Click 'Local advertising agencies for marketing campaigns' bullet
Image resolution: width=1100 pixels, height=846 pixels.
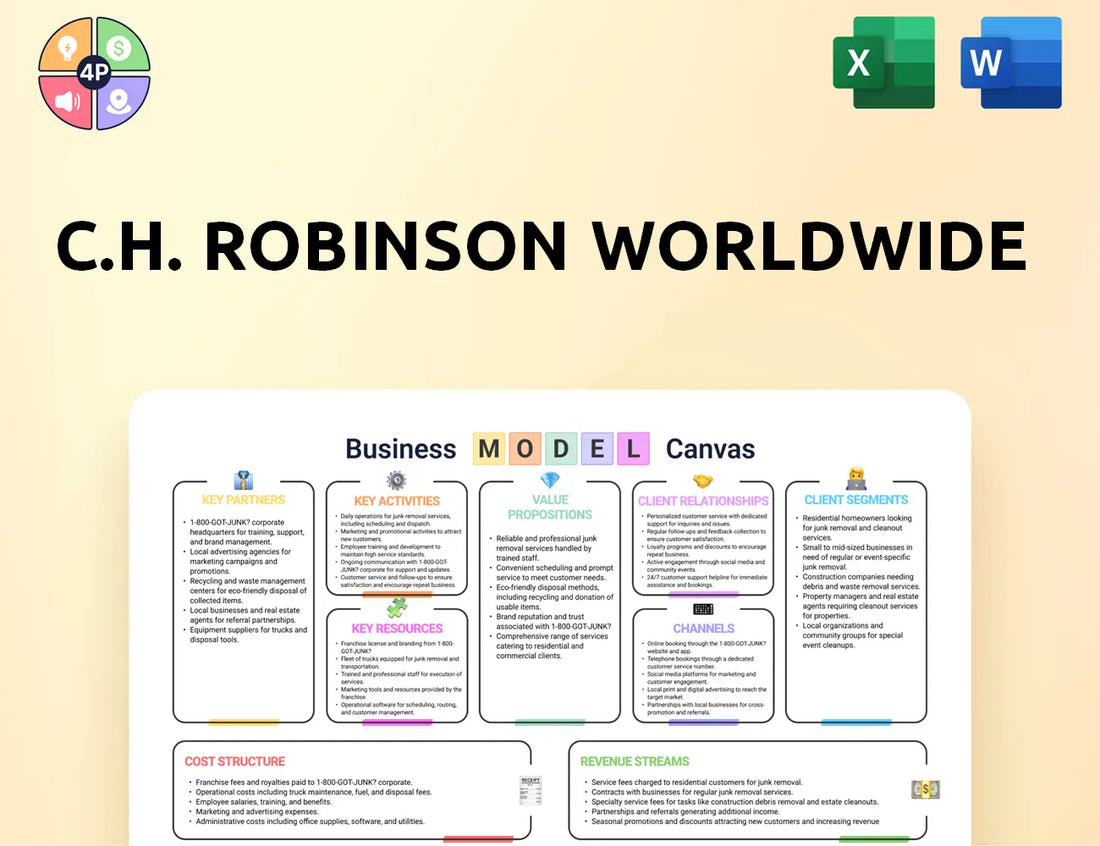click(x=239, y=561)
